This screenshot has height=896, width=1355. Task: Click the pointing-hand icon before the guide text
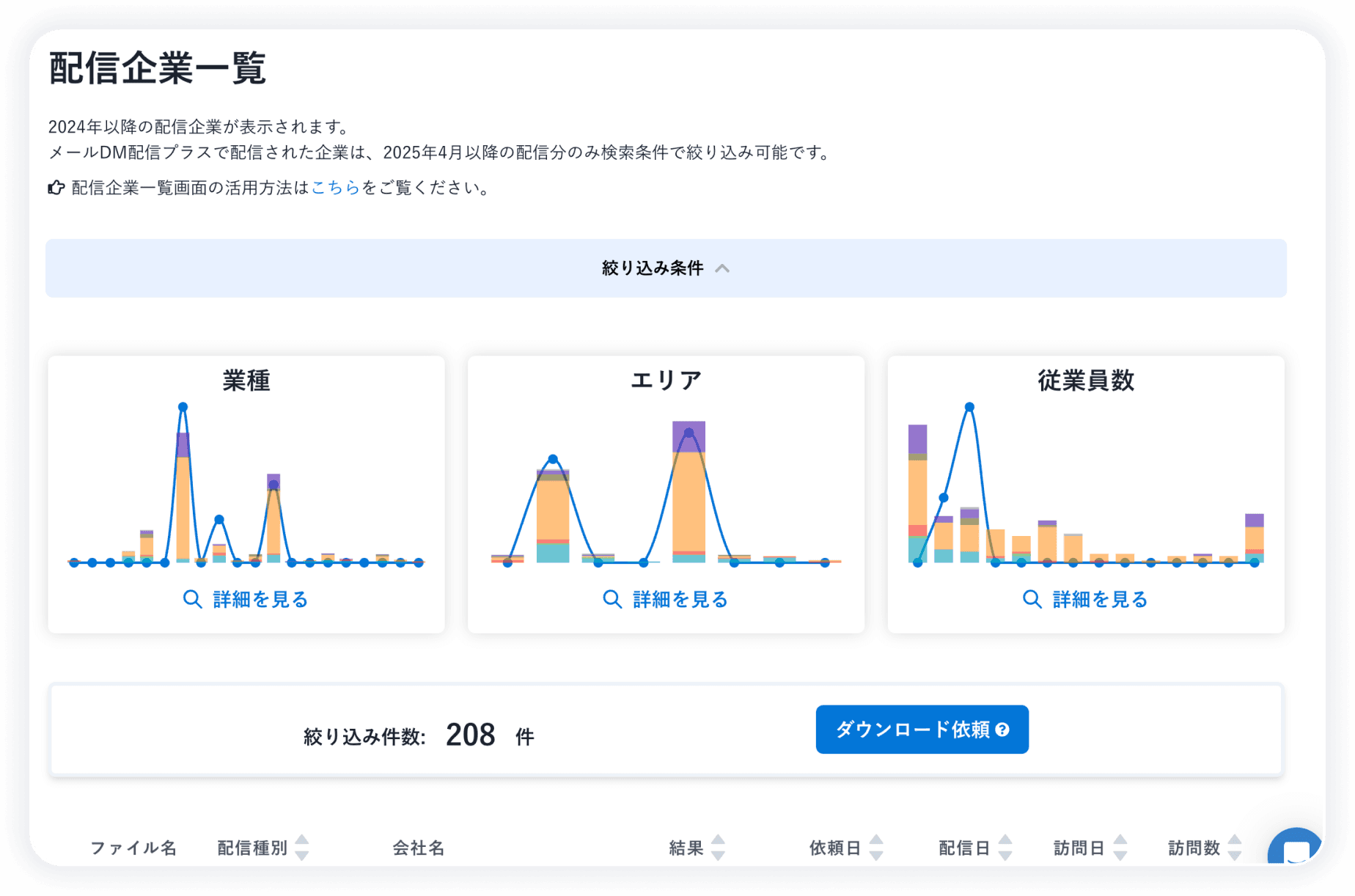(56, 188)
